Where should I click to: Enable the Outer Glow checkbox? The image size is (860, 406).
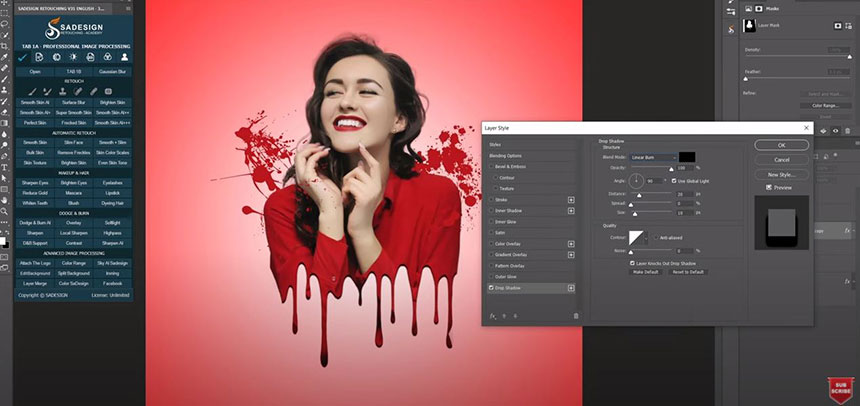tap(491, 277)
